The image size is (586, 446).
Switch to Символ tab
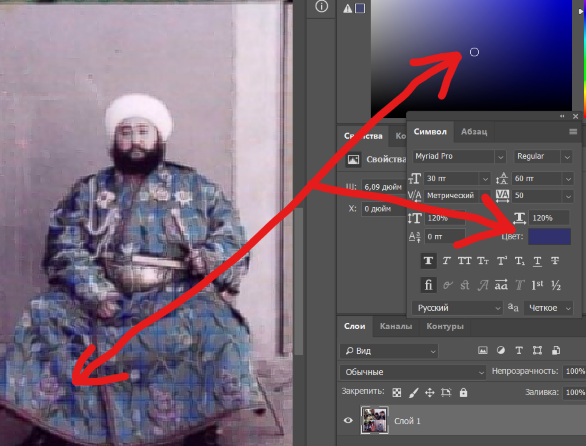tap(430, 132)
